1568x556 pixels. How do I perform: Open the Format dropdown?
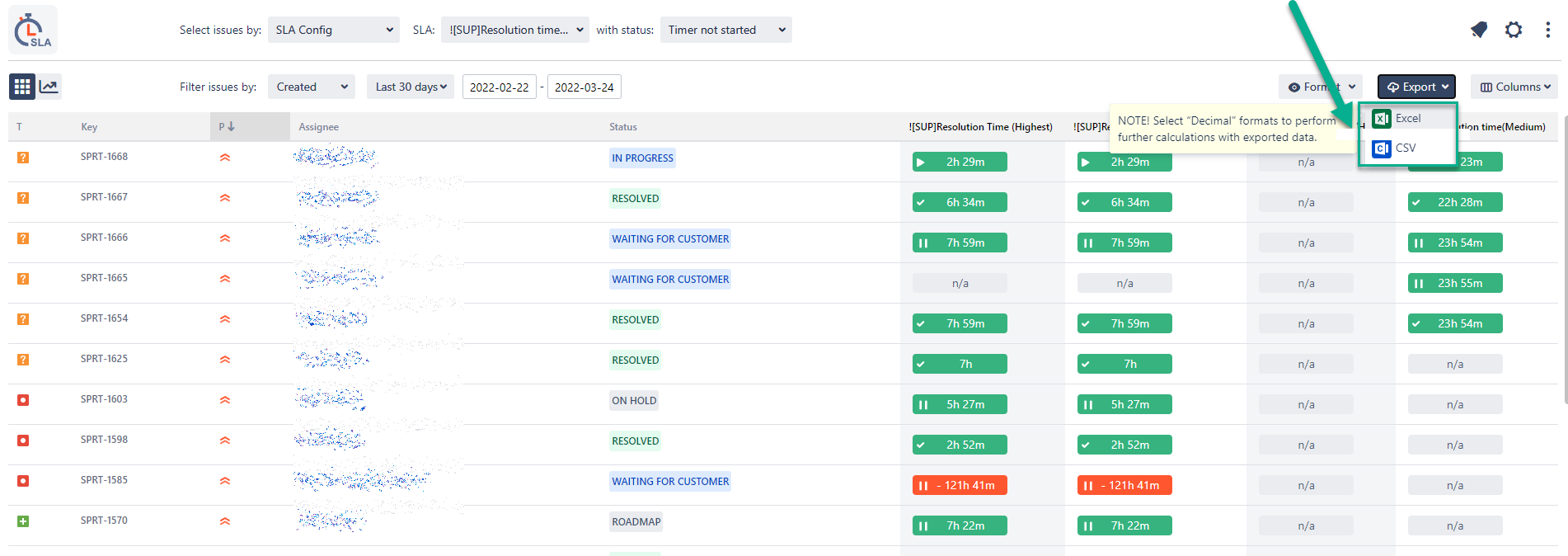coord(1321,87)
